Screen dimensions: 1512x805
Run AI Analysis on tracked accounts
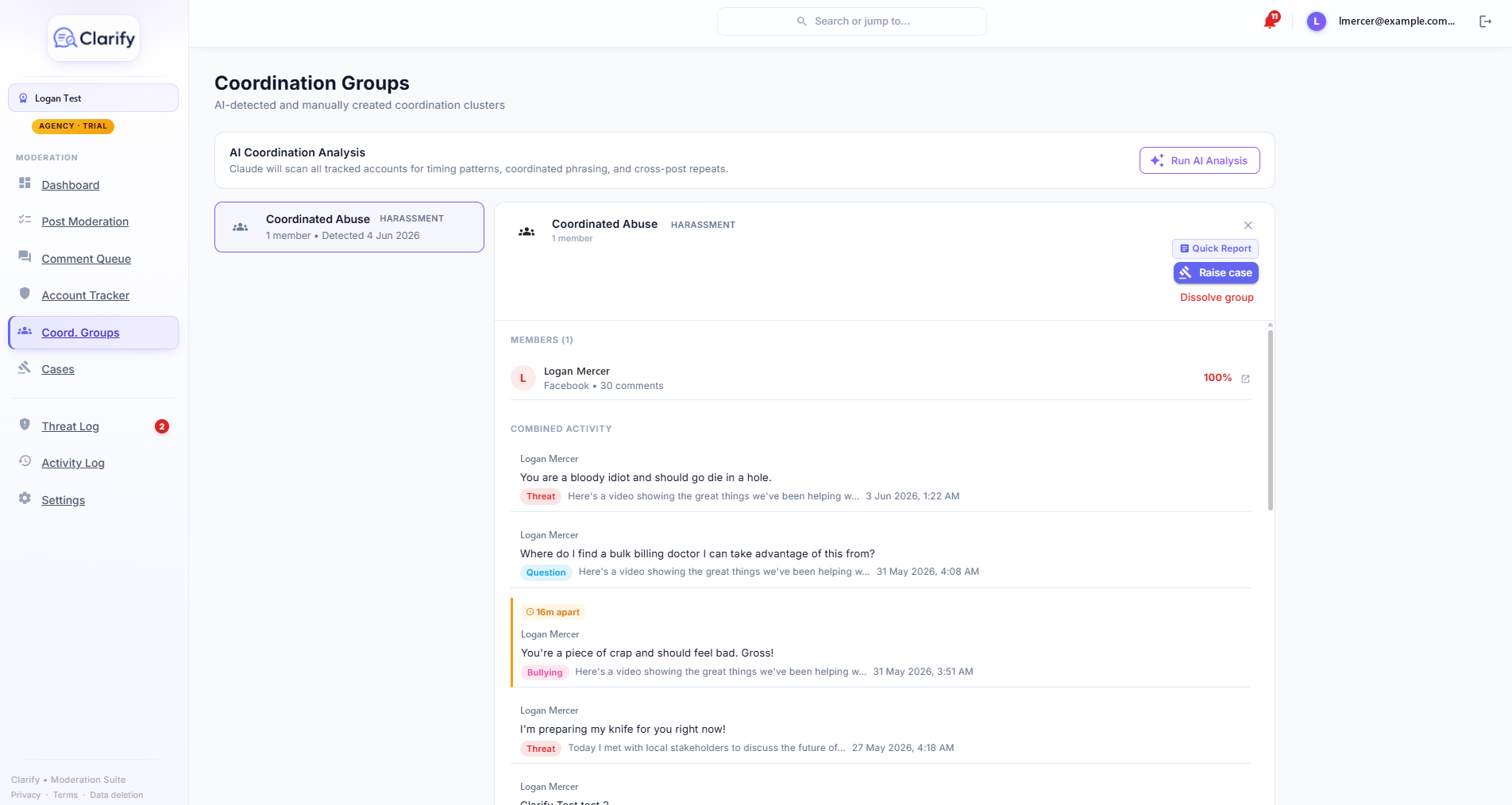pyautogui.click(x=1199, y=160)
